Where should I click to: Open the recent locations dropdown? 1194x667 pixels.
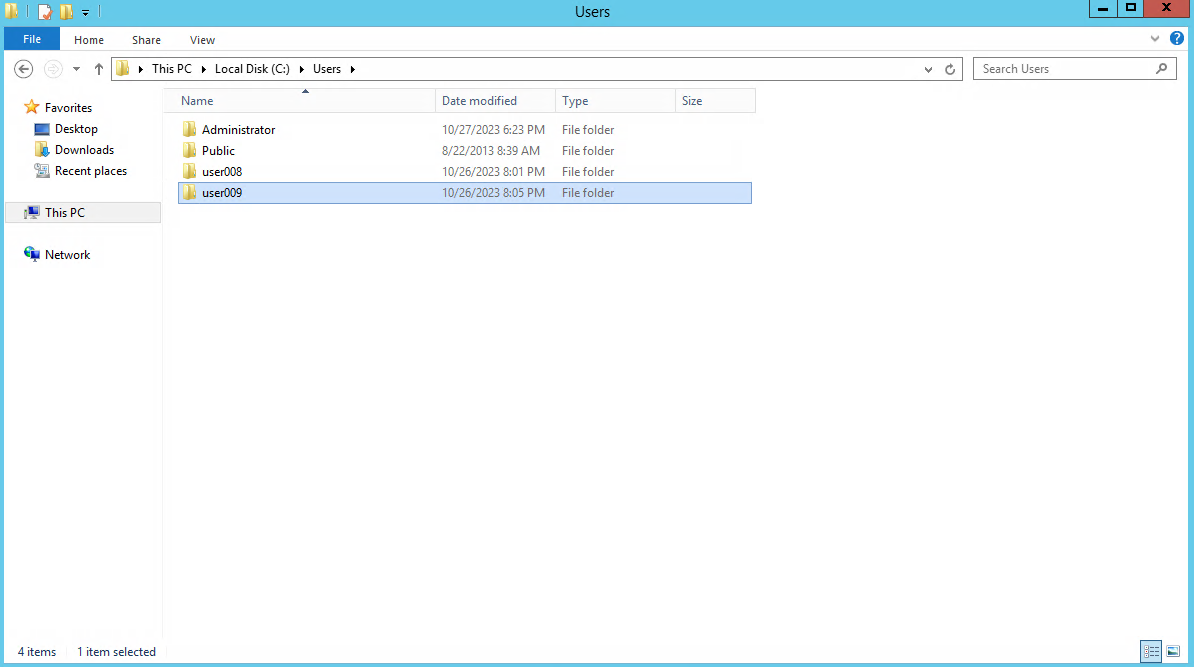(x=76, y=69)
